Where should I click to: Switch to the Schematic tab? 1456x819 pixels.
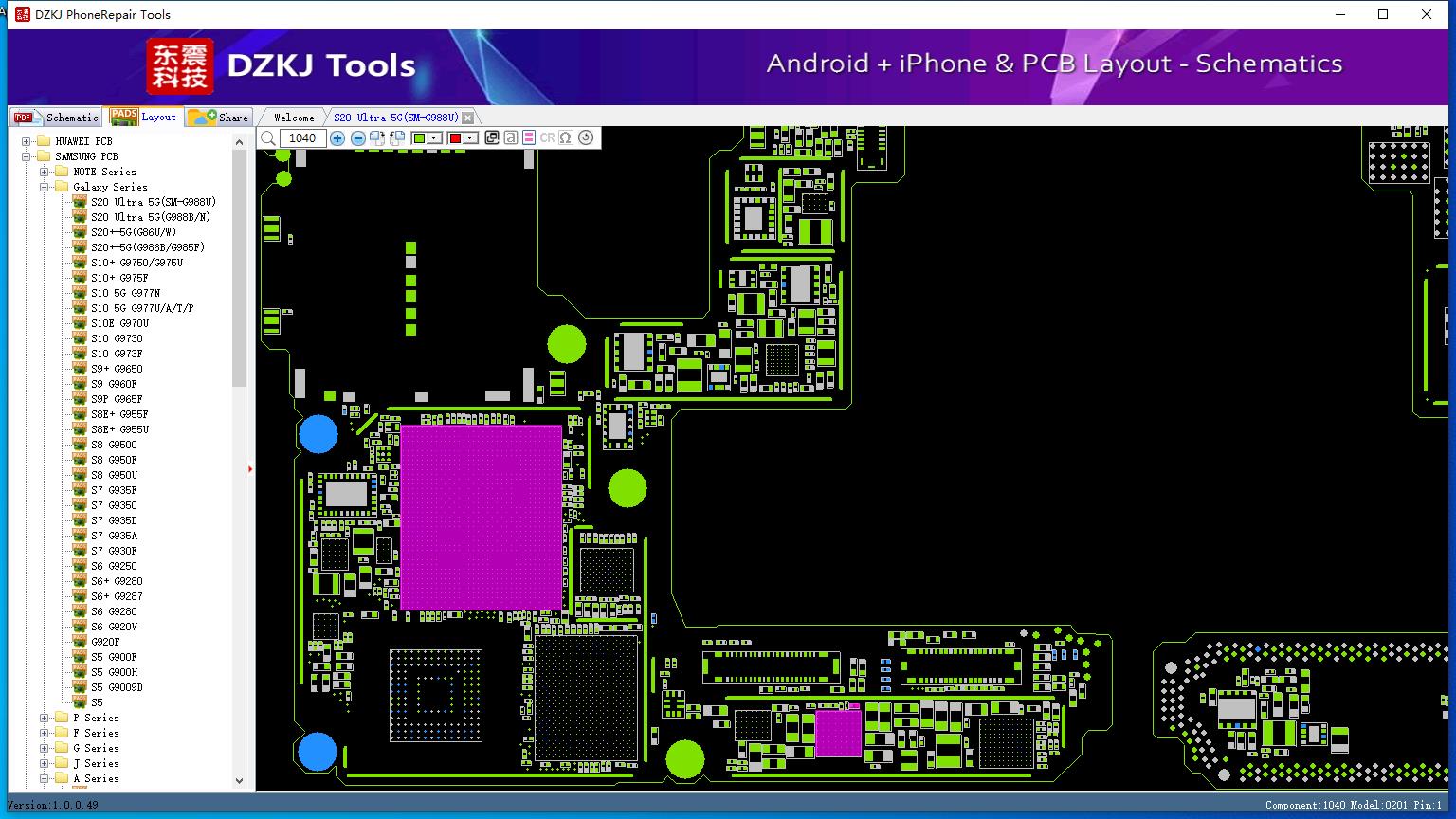tap(57, 117)
